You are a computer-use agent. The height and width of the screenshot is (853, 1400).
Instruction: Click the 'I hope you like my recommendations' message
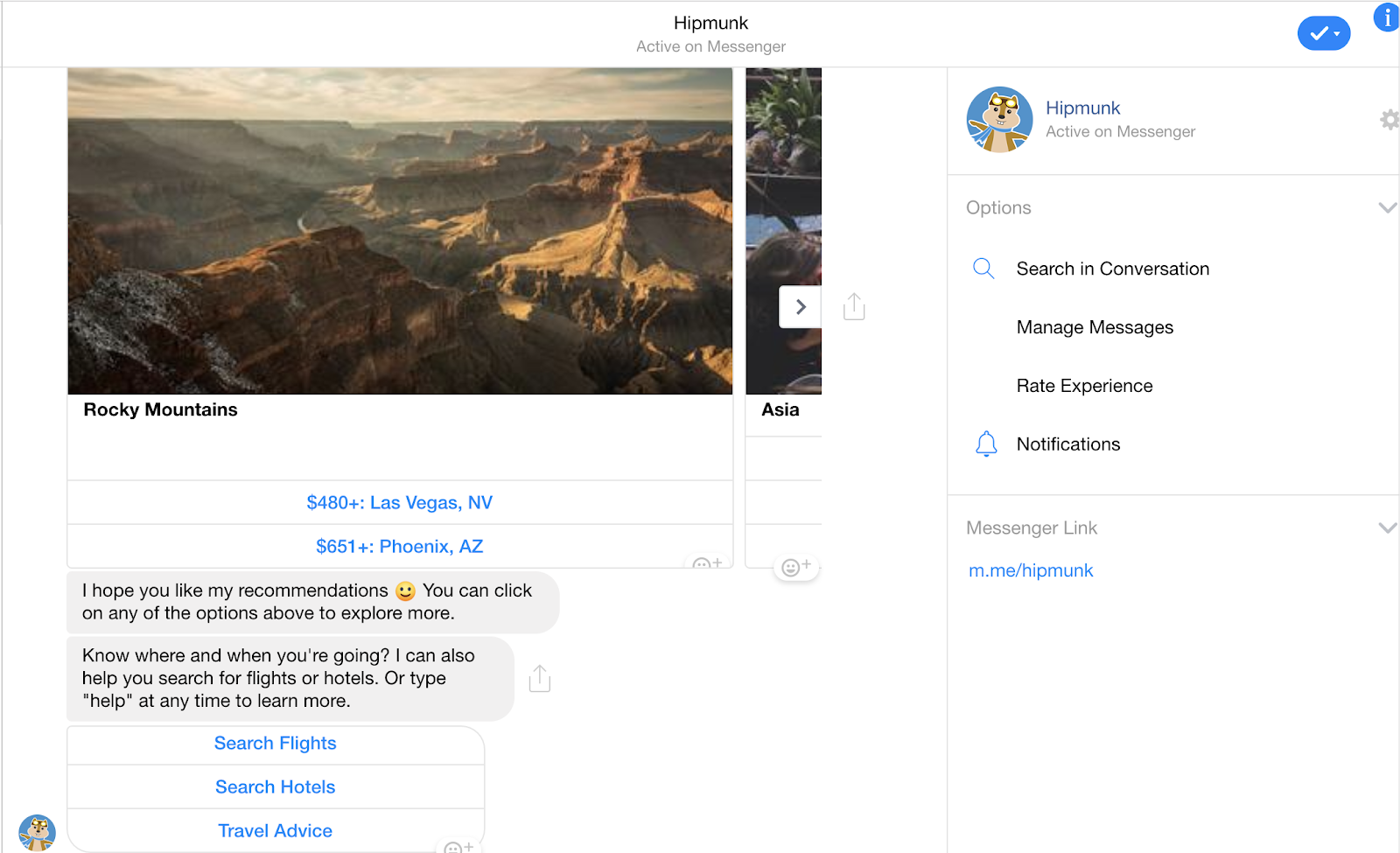click(x=312, y=602)
